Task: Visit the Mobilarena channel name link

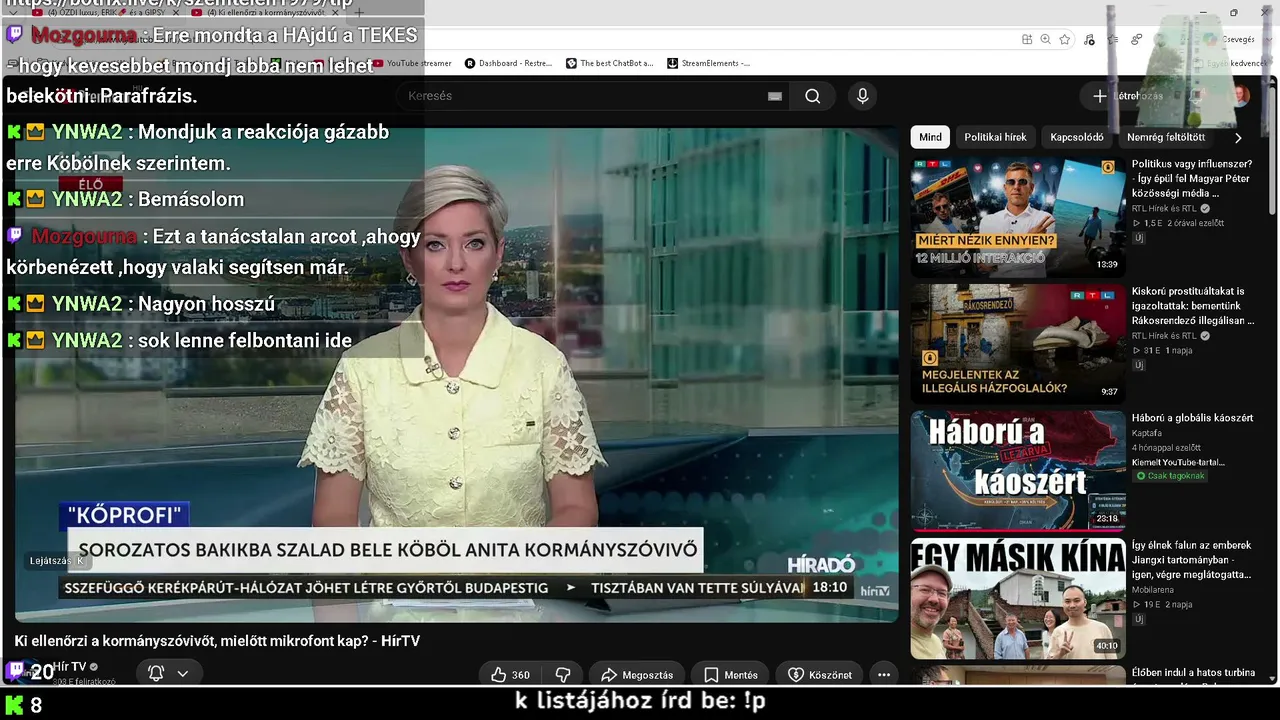Action: (1153, 590)
